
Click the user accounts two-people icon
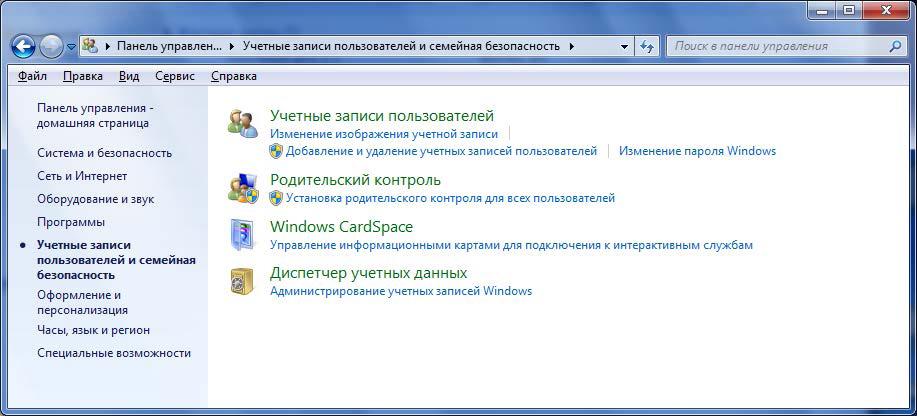pyautogui.click(x=243, y=123)
